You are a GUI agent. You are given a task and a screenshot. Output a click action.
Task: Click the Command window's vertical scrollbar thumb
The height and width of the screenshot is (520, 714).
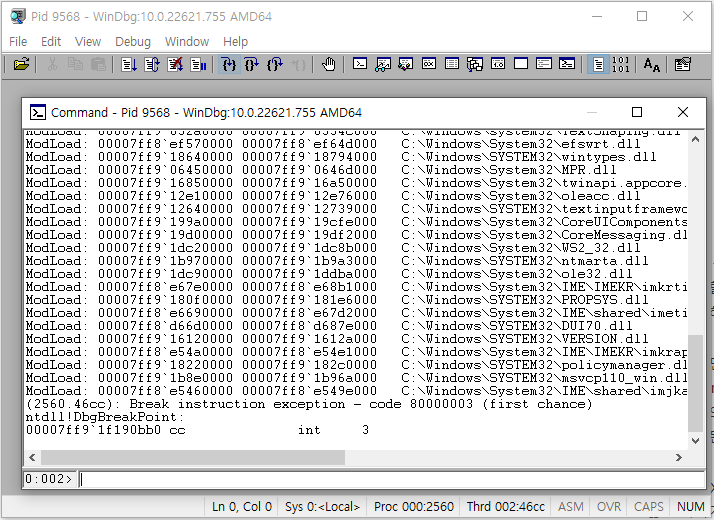[695, 383]
